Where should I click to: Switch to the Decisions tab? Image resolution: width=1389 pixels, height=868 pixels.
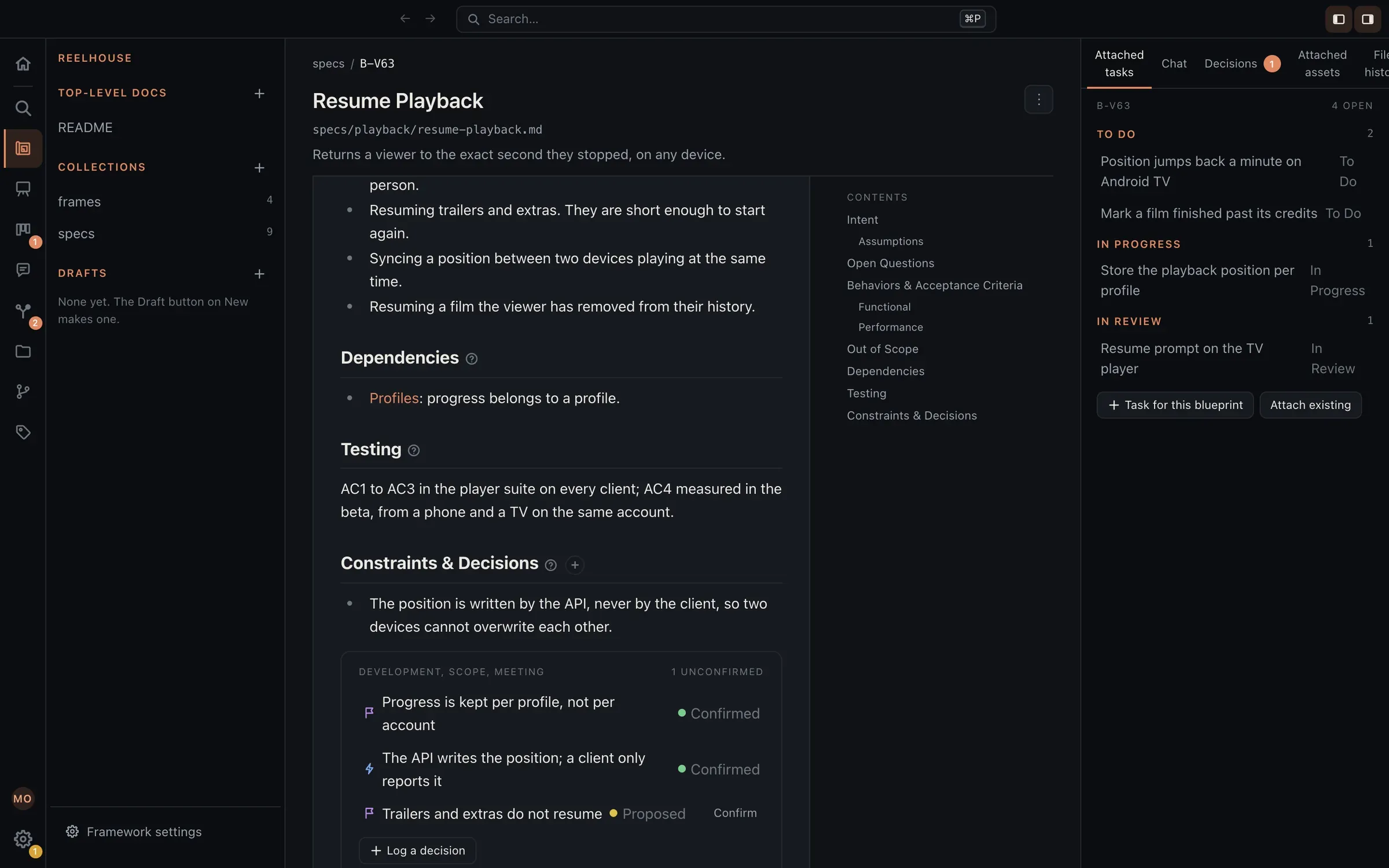pyautogui.click(x=1242, y=64)
